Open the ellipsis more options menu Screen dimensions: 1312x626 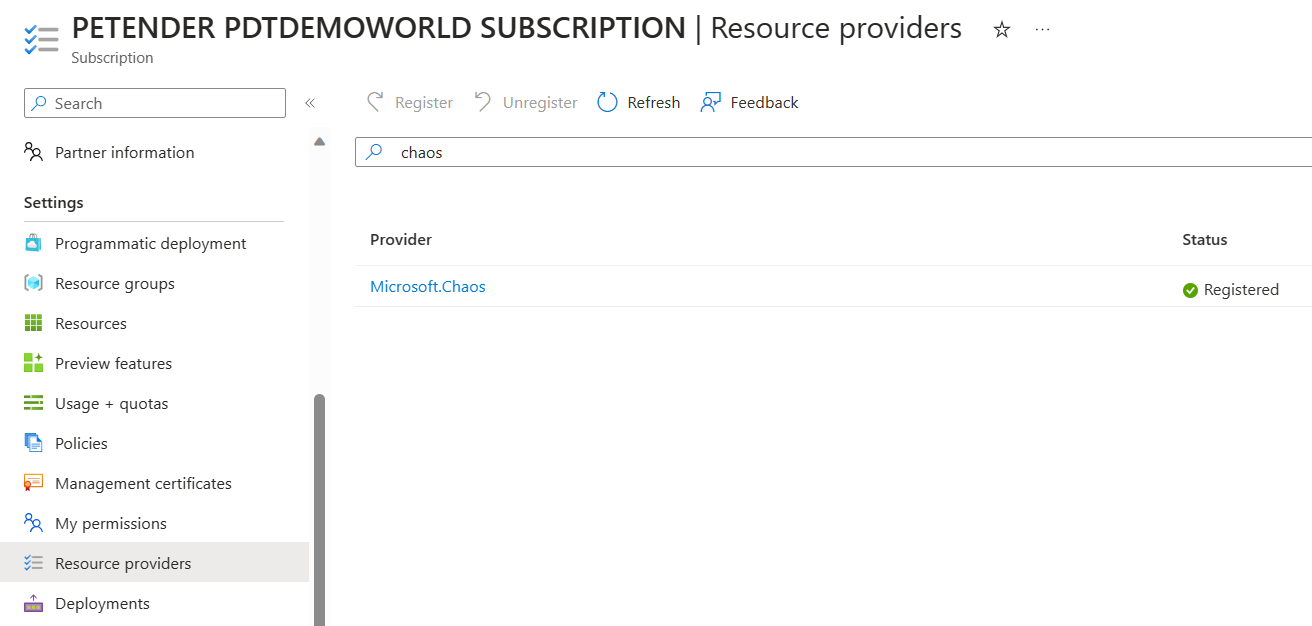(x=1042, y=29)
